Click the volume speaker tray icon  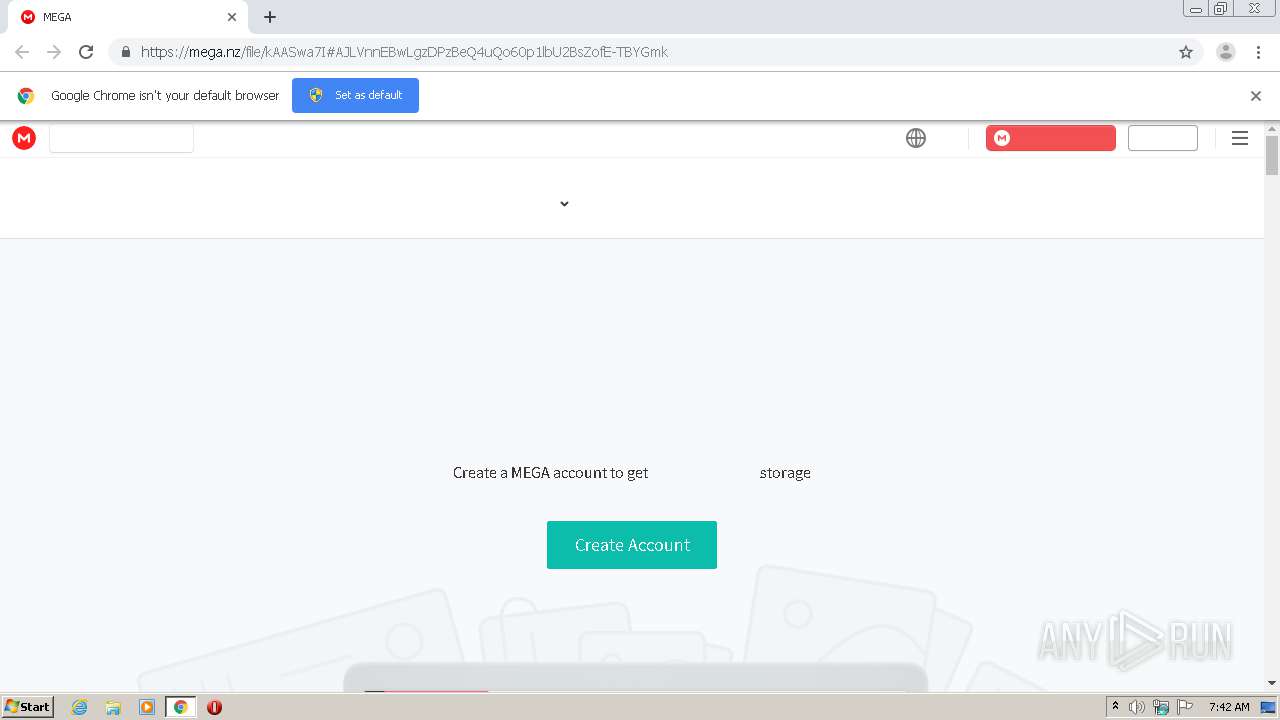[1137, 707]
